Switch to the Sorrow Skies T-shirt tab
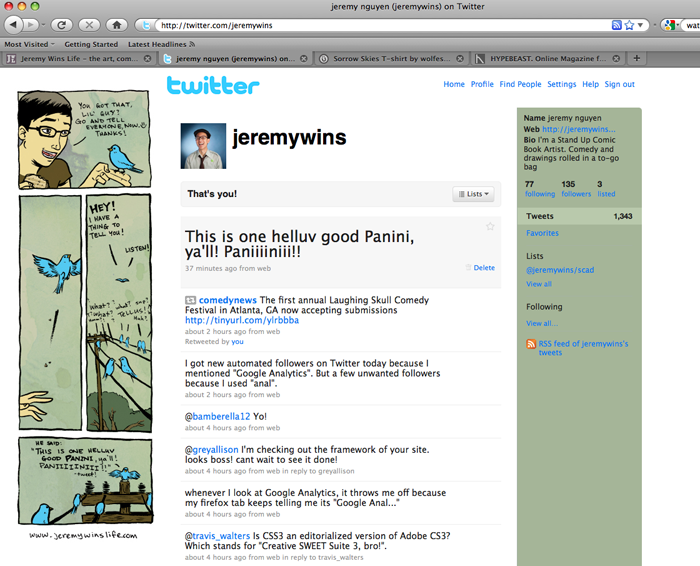 [392, 58]
